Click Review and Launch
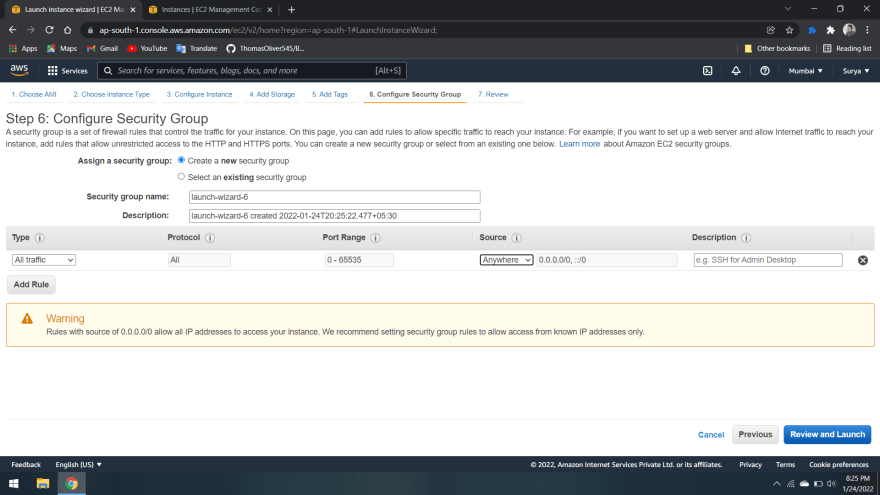This screenshot has height=495, width=880. click(x=827, y=434)
